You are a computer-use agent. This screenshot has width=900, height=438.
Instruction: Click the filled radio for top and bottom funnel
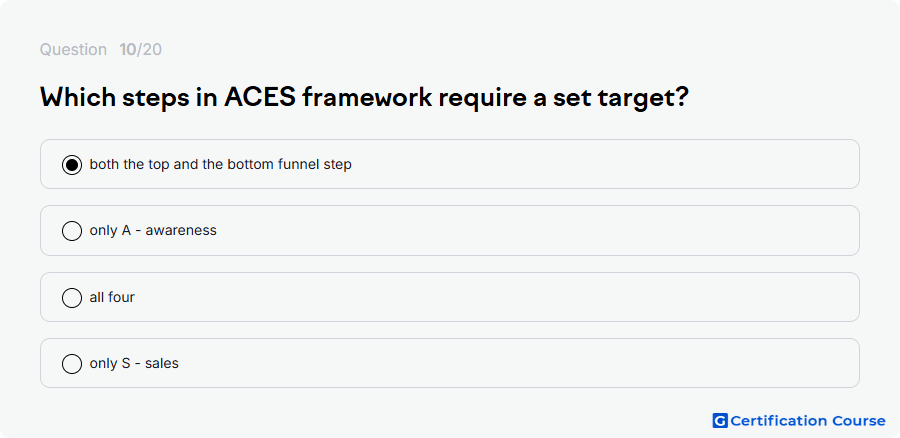tap(72, 165)
